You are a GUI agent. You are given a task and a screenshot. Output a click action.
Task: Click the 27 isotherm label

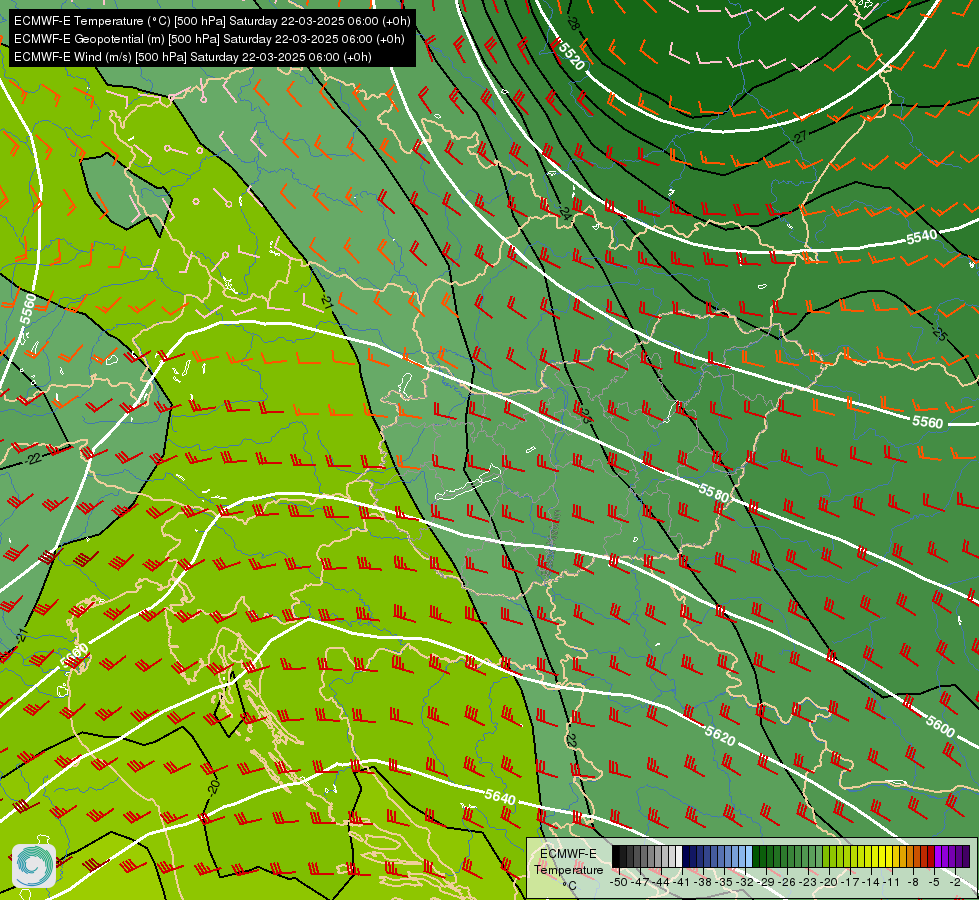pos(800,137)
